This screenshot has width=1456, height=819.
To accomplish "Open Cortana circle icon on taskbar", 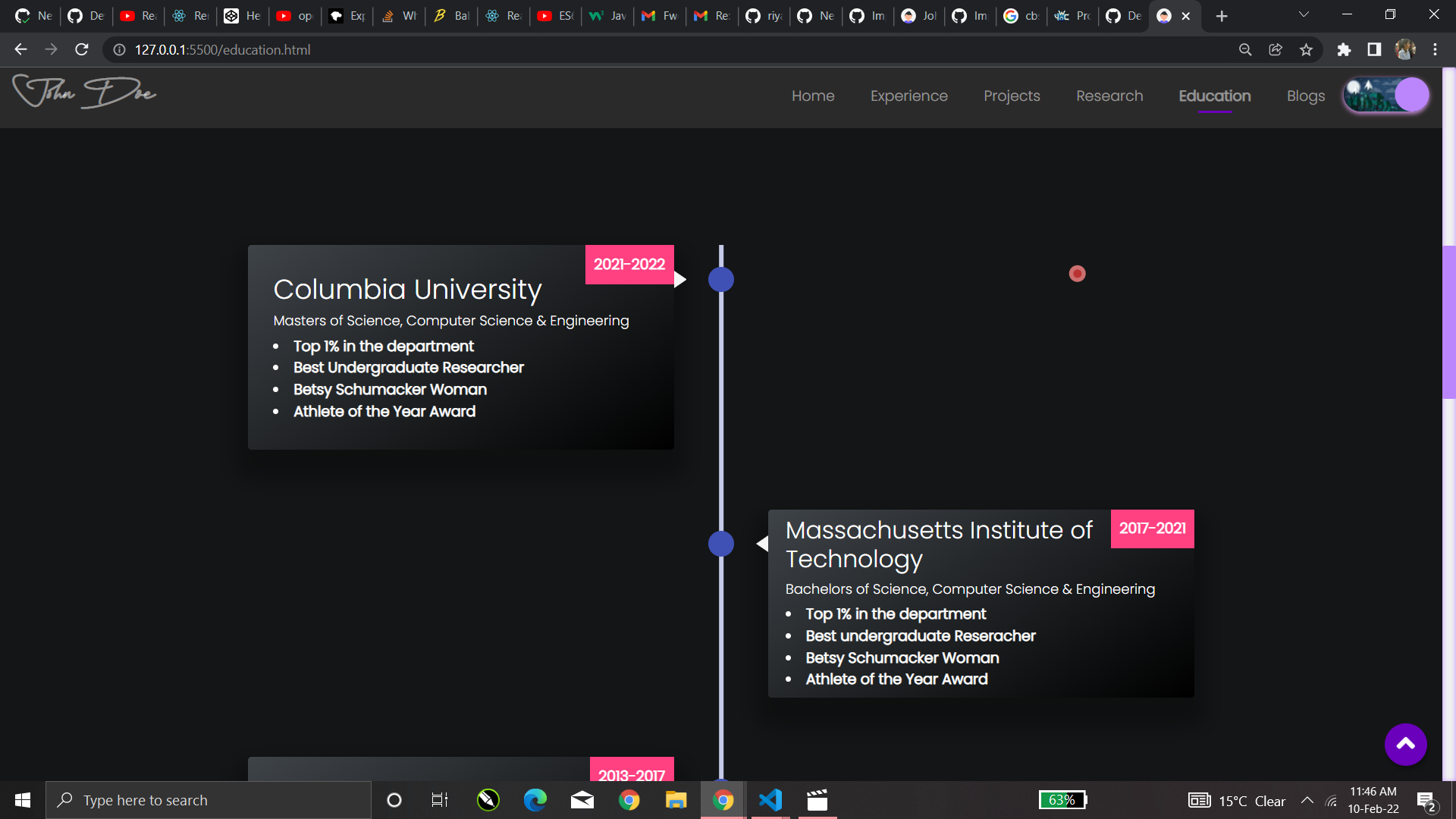I will (394, 800).
